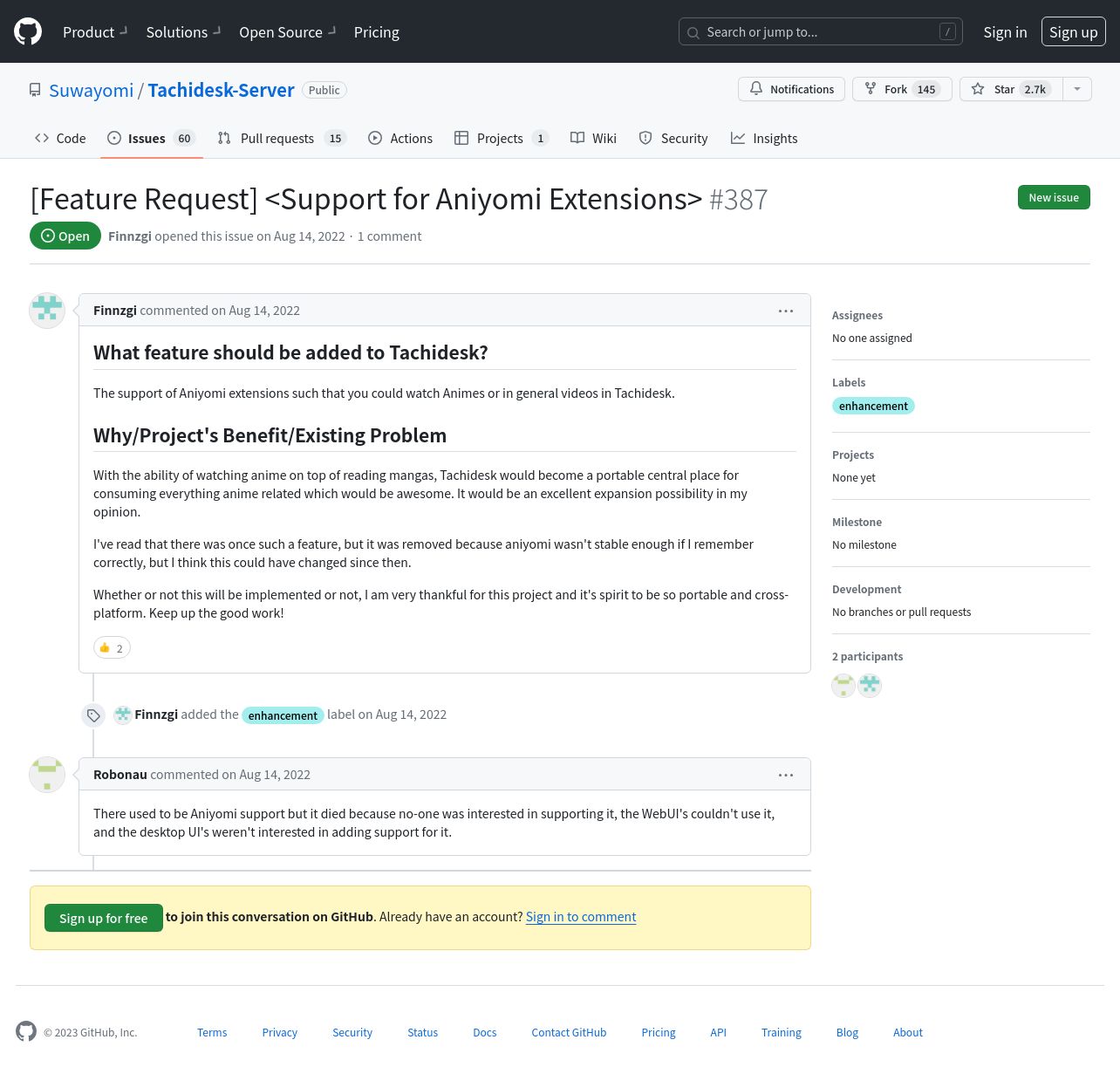Click the Sign up for free button
The height and width of the screenshot is (1067, 1120).
click(104, 918)
